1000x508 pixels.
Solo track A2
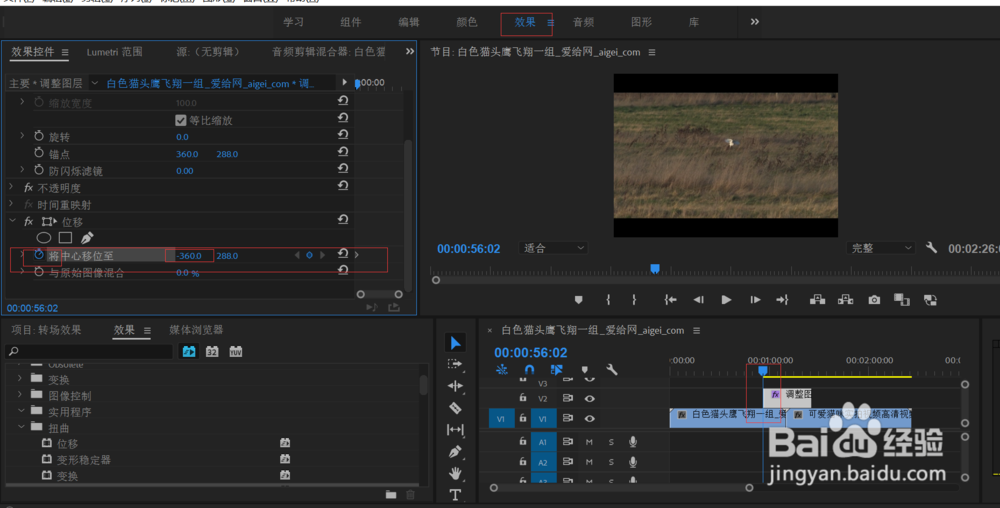(611, 462)
